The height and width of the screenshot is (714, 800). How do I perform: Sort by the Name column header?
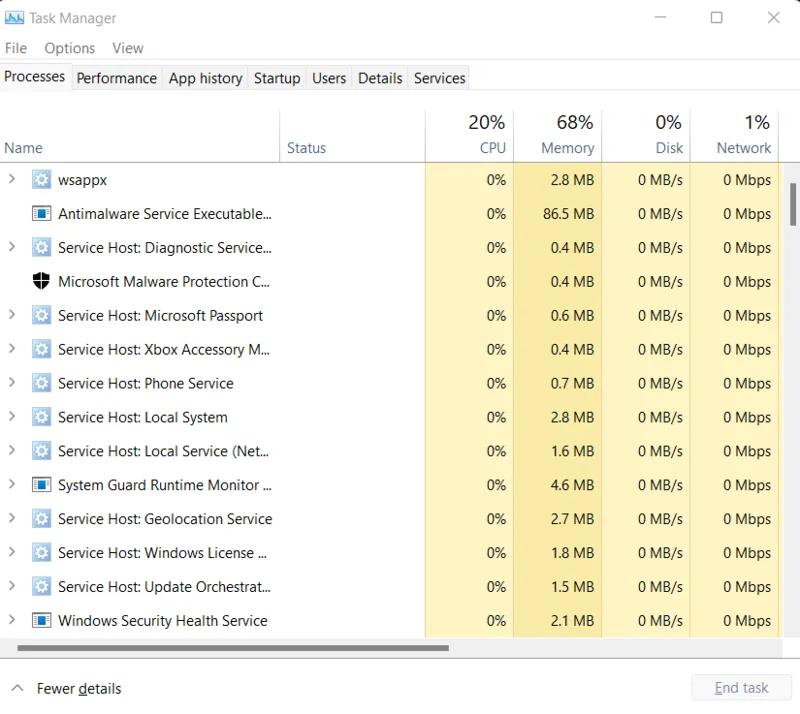coord(140,136)
